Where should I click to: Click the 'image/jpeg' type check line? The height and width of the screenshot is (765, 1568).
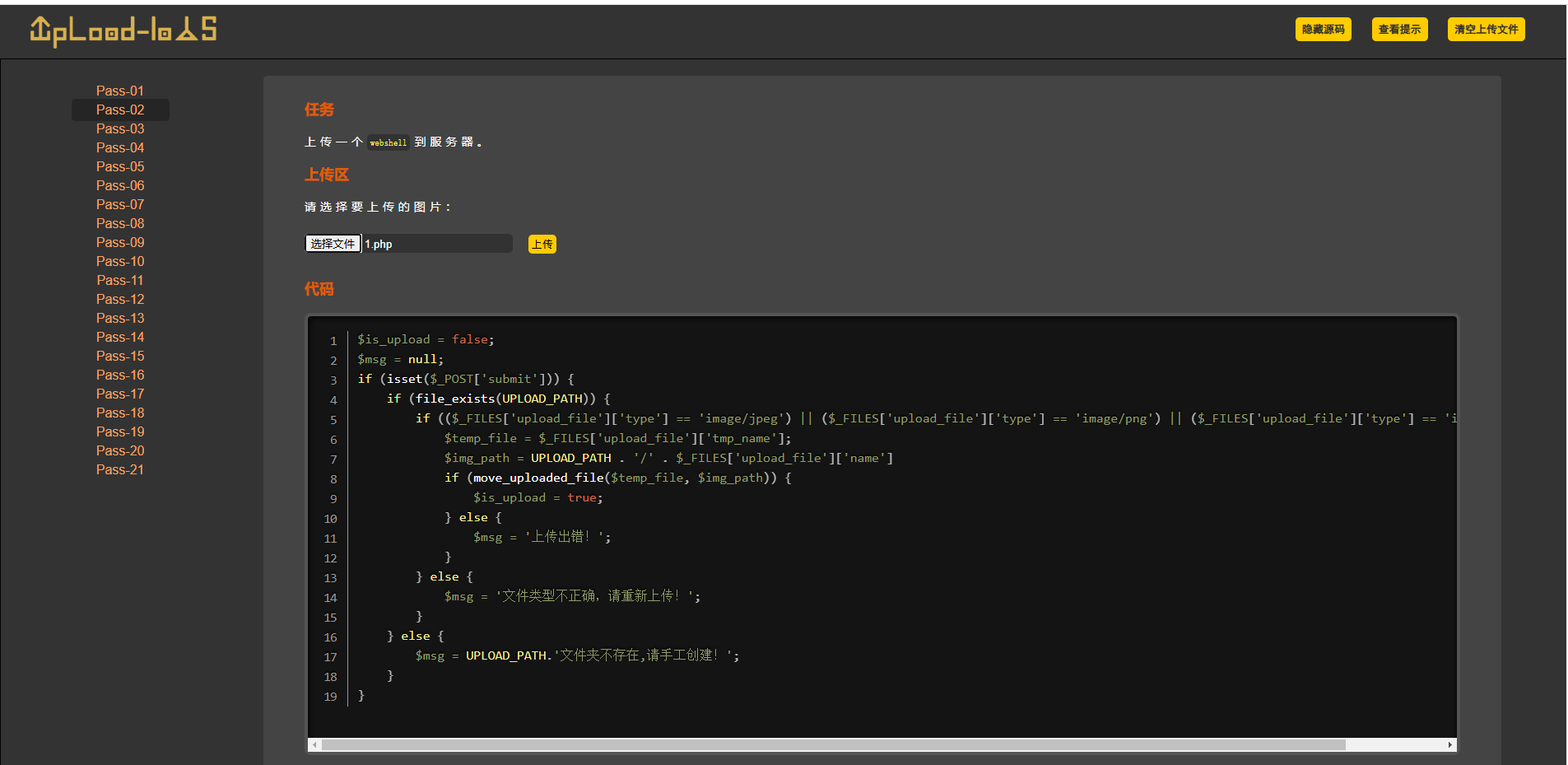pos(936,418)
